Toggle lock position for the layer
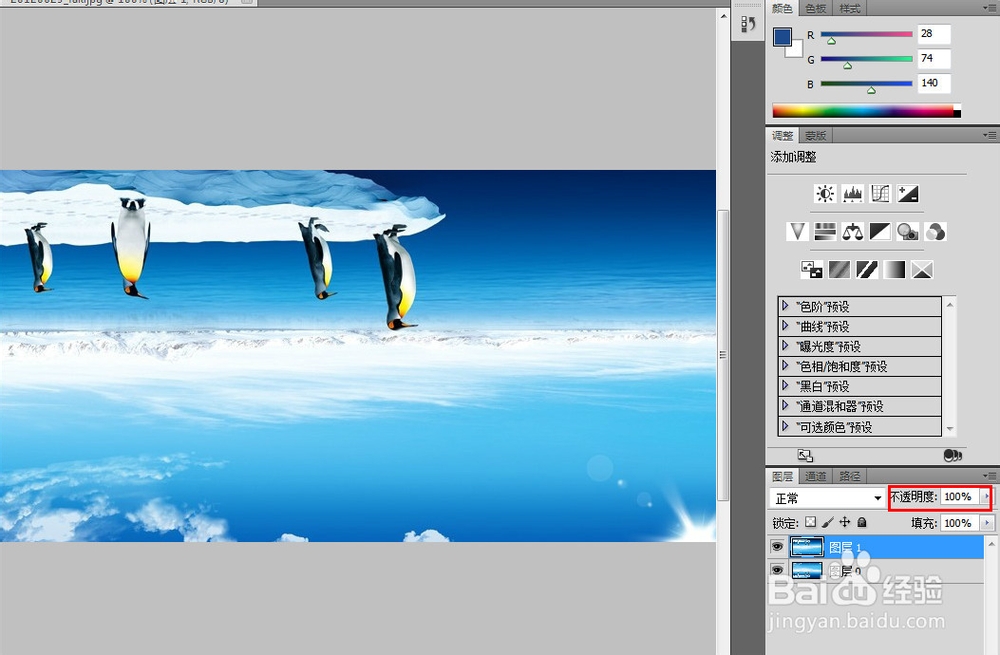This screenshot has height=655, width=1000. [x=844, y=522]
